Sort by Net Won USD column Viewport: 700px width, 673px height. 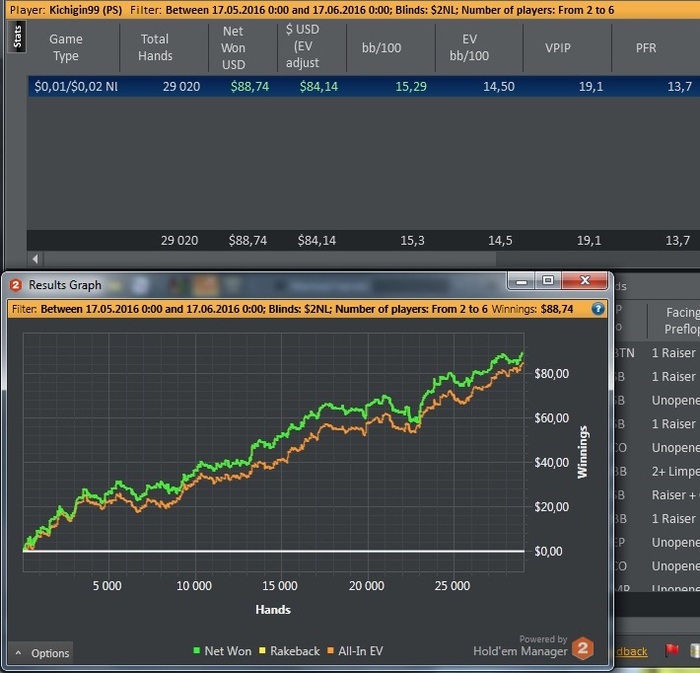click(x=233, y=47)
